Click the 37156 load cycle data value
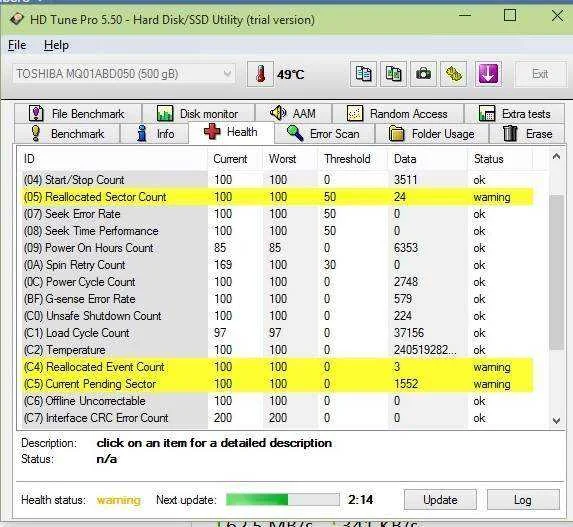 pyautogui.click(x=409, y=333)
